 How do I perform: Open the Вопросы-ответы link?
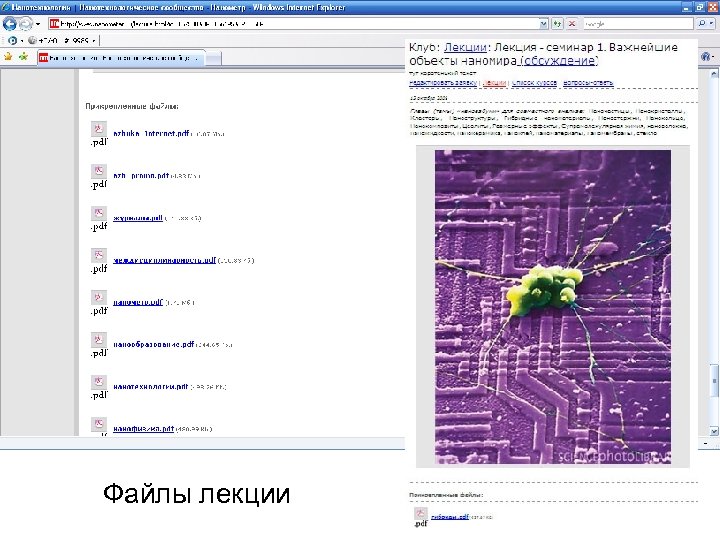click(x=588, y=83)
